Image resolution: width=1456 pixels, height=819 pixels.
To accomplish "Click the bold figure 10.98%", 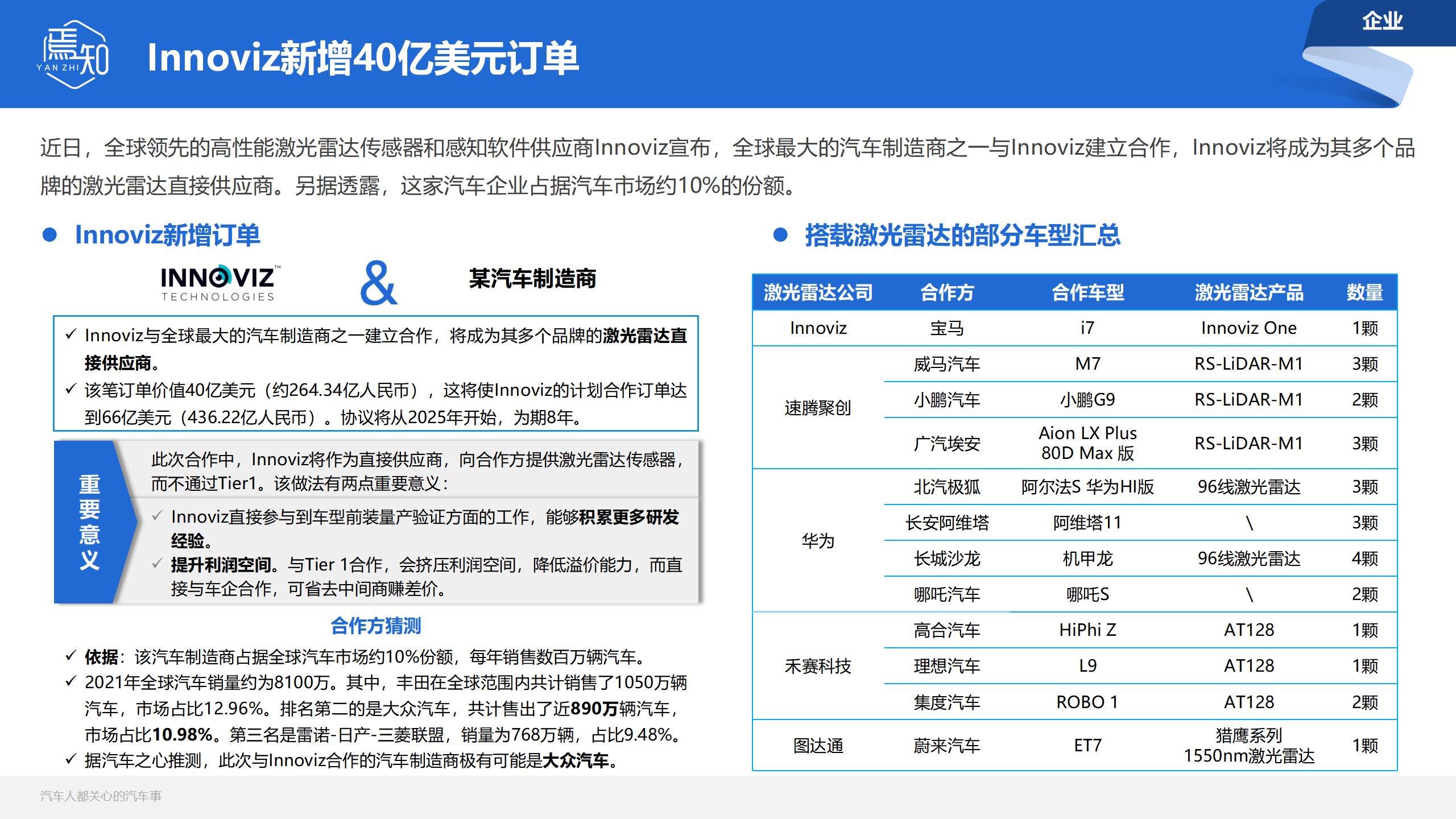I will [183, 735].
